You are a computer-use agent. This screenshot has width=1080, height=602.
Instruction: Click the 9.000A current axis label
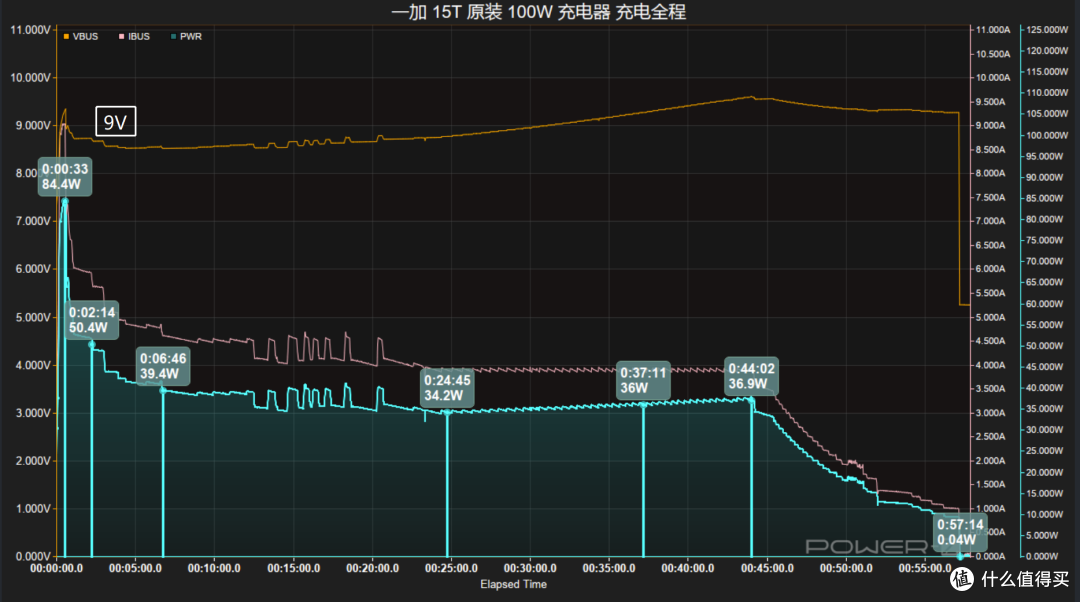tap(990, 125)
